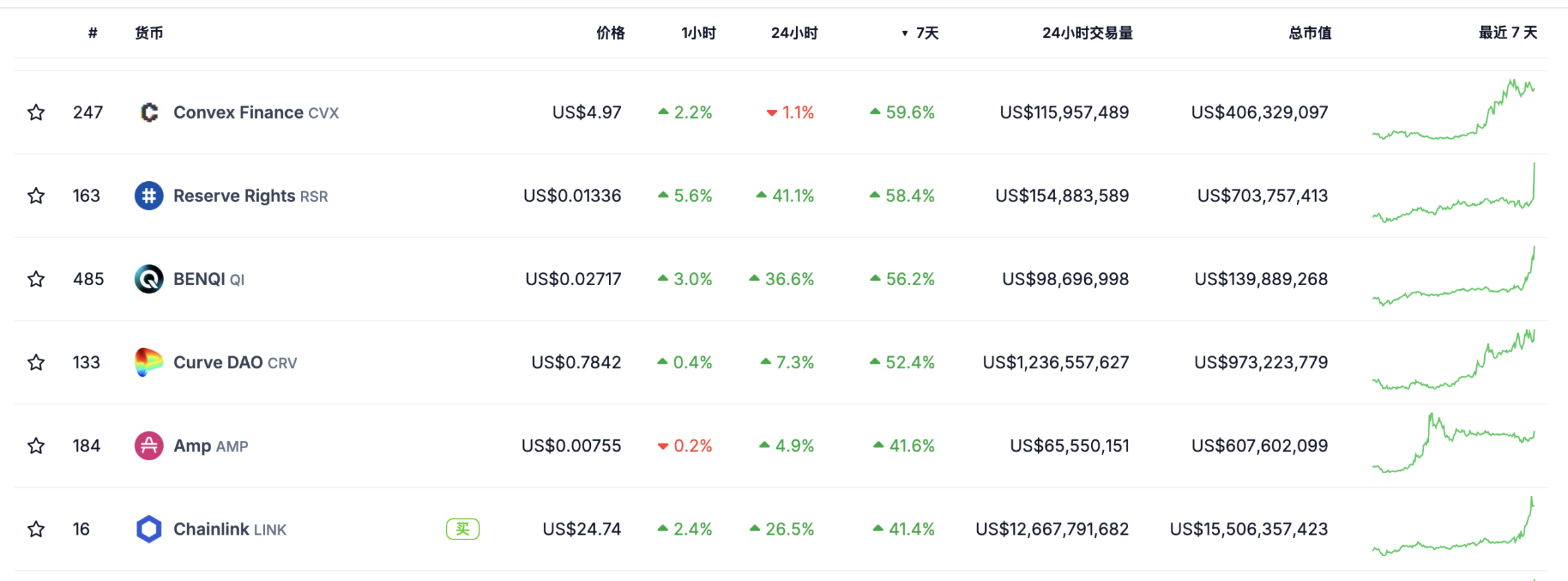The image size is (1568, 581).
Task: Click the 总市值 column header
Action: coord(1309,32)
